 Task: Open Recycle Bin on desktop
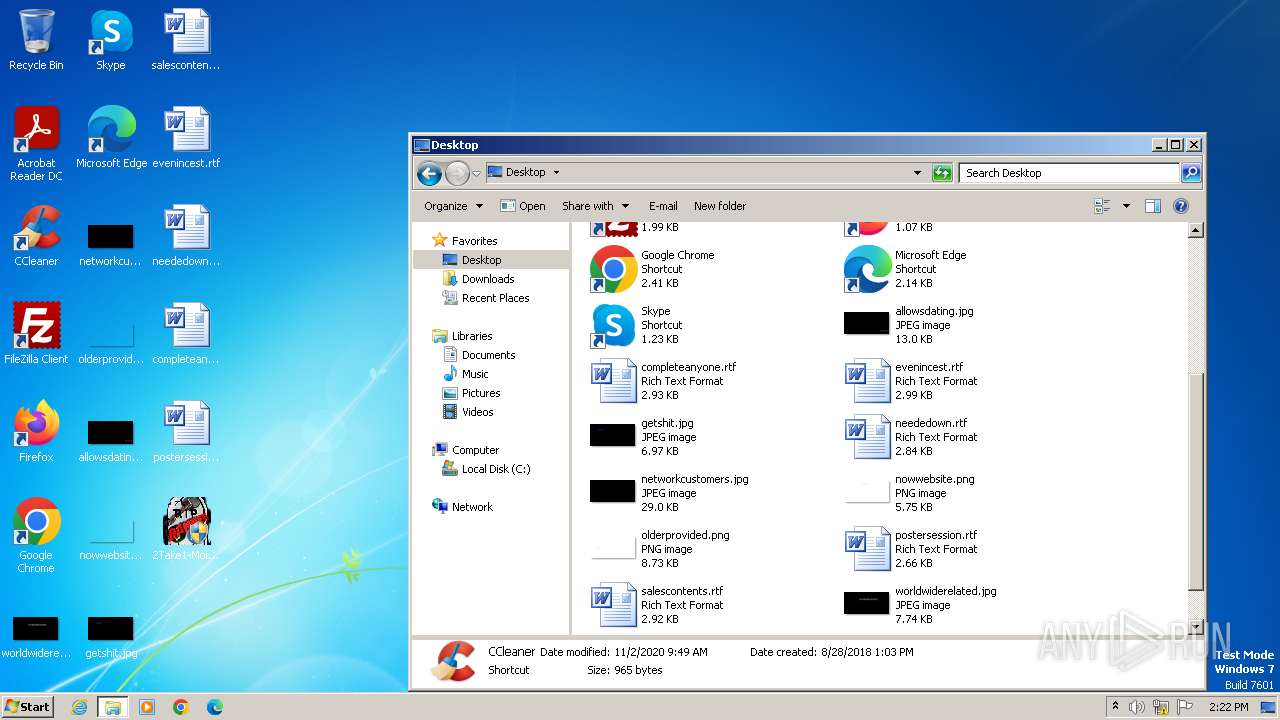(x=36, y=40)
